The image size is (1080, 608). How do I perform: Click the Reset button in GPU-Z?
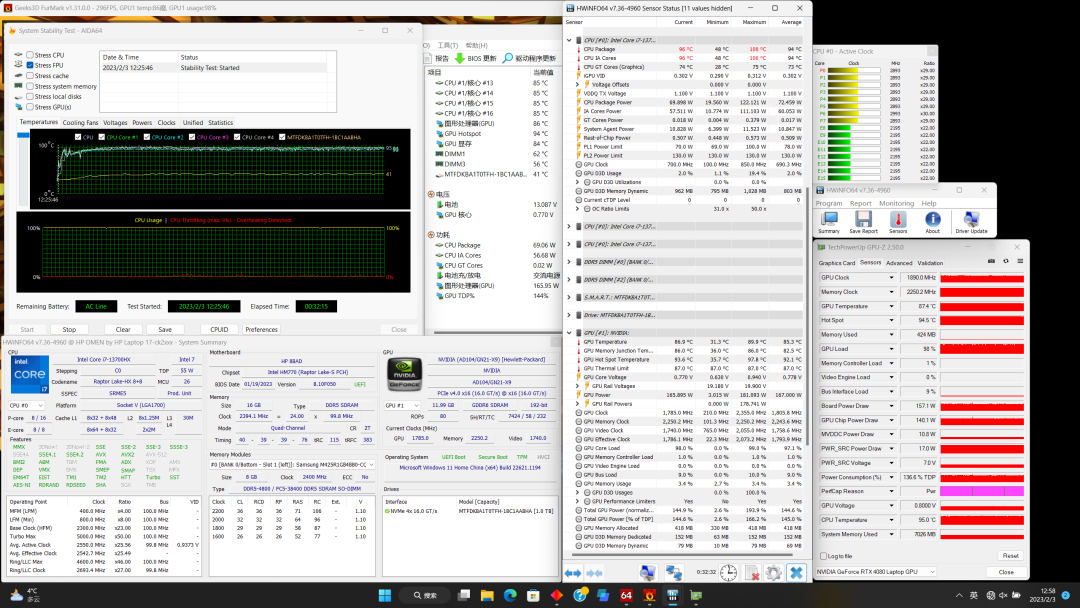1010,556
